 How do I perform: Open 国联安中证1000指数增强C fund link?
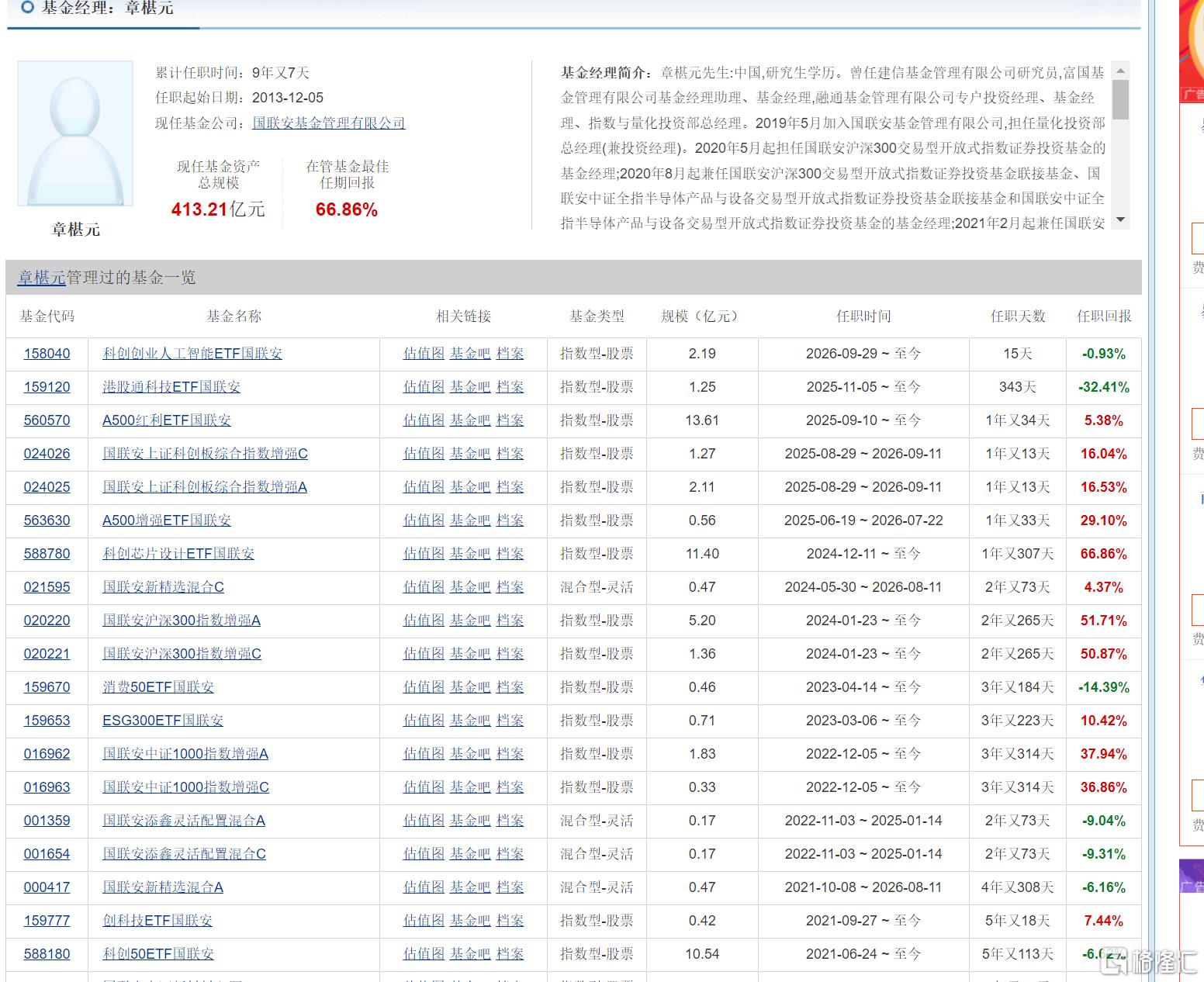pyautogui.click(x=186, y=787)
